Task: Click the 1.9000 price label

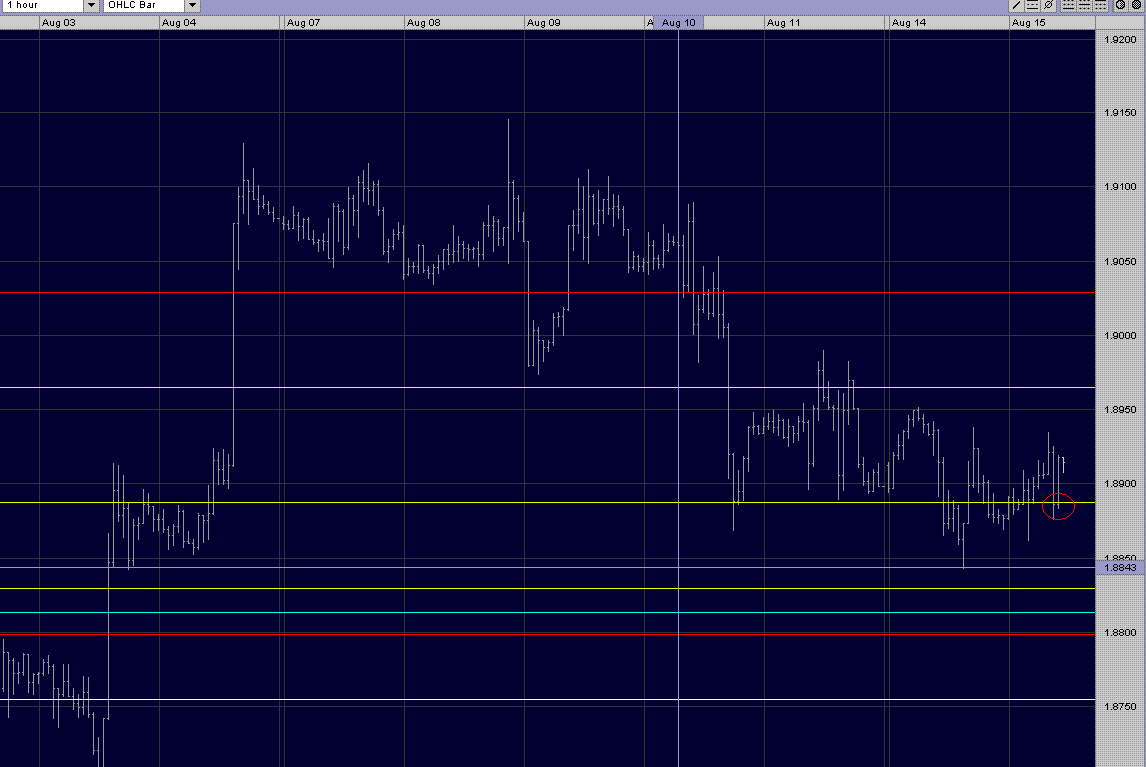Action: [x=1120, y=336]
